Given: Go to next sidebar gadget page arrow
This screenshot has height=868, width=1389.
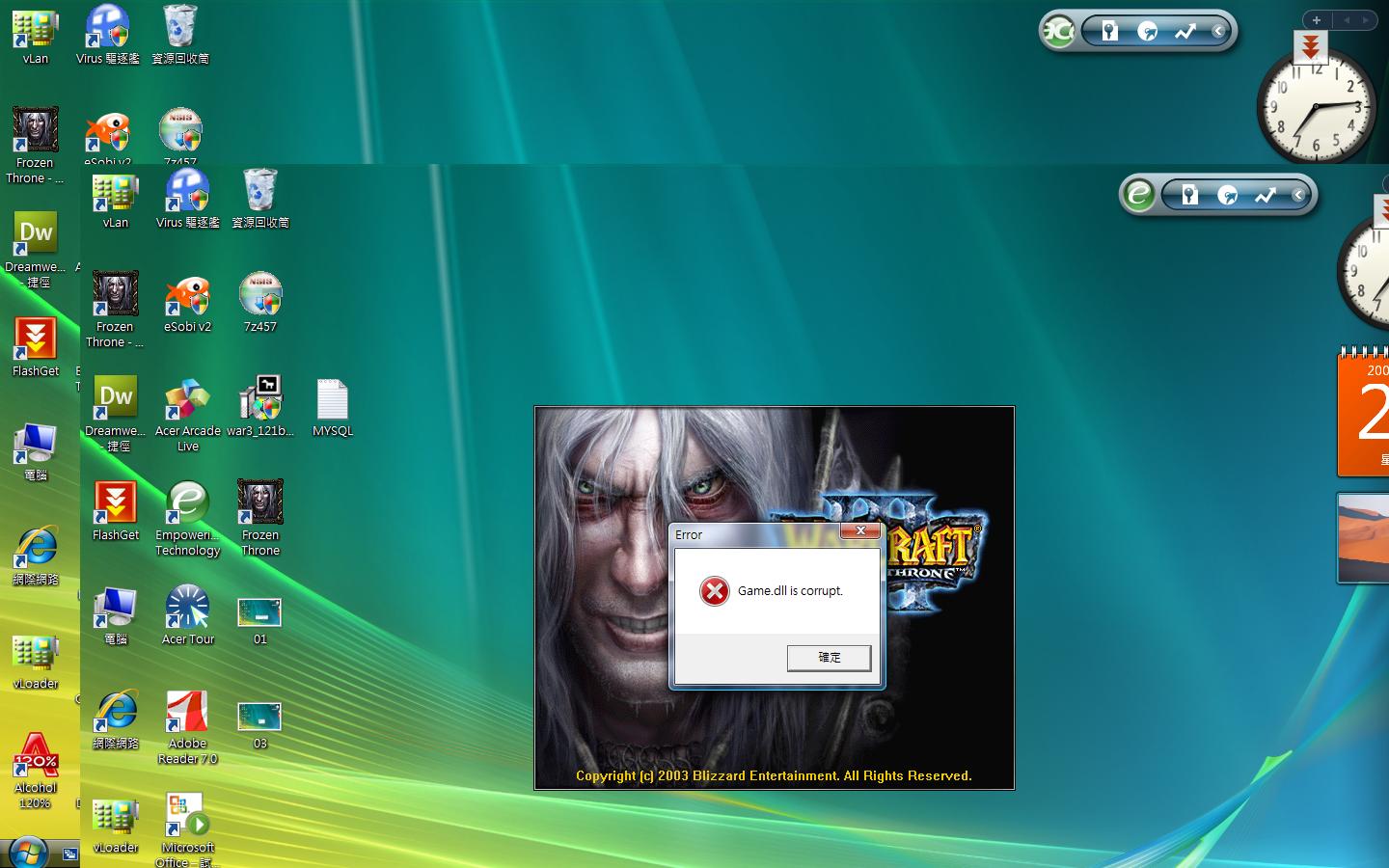Looking at the screenshot, I should pos(1366,19).
